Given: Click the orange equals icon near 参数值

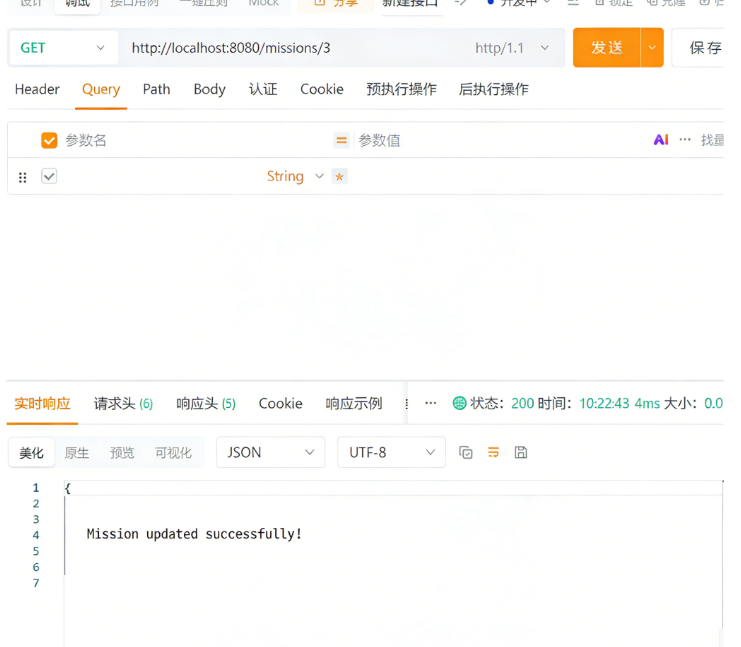Looking at the screenshot, I should coord(341,140).
